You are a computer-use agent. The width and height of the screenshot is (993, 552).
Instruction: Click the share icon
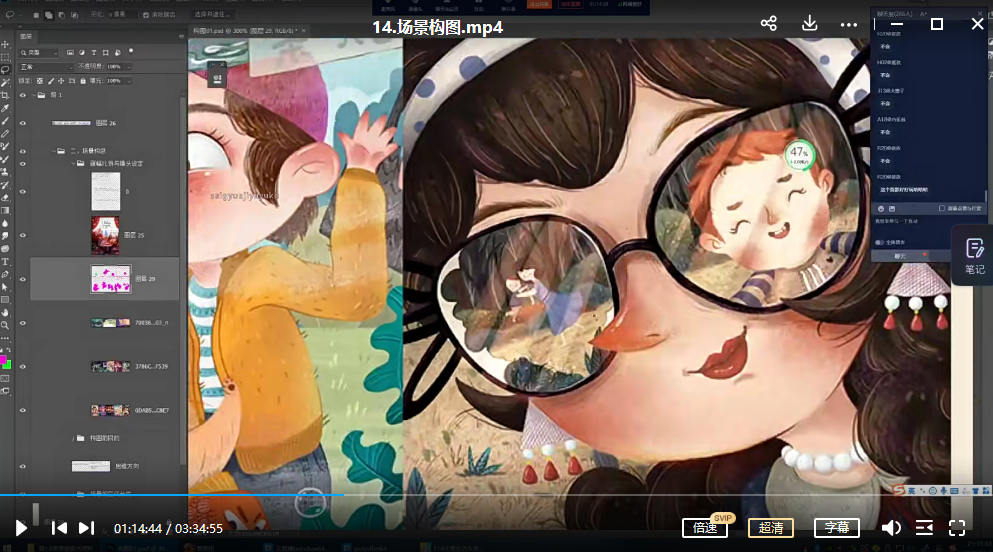pyautogui.click(x=768, y=24)
